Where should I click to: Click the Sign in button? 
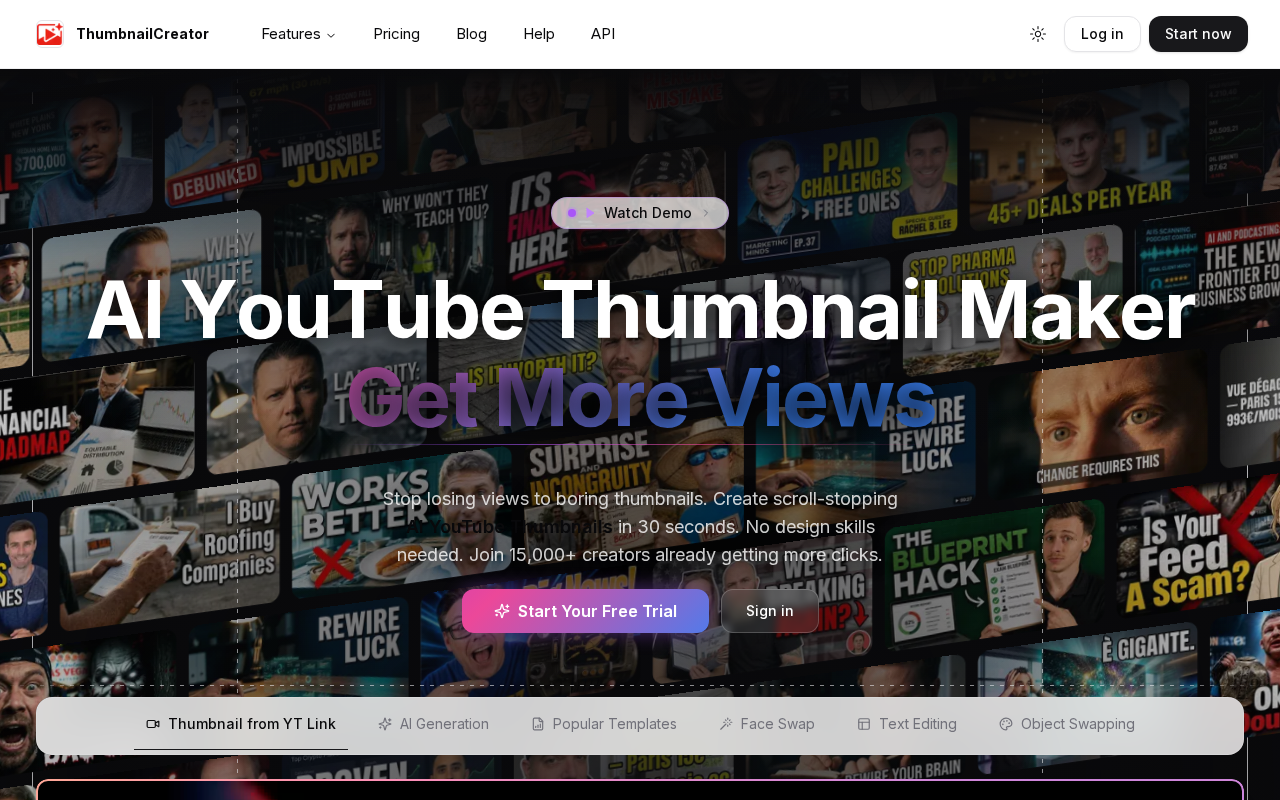click(x=770, y=611)
